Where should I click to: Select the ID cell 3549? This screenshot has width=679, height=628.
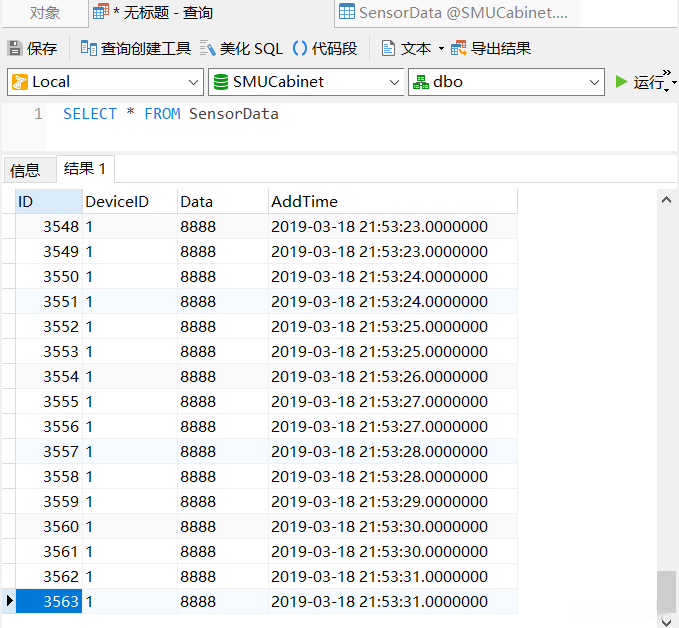[49, 252]
